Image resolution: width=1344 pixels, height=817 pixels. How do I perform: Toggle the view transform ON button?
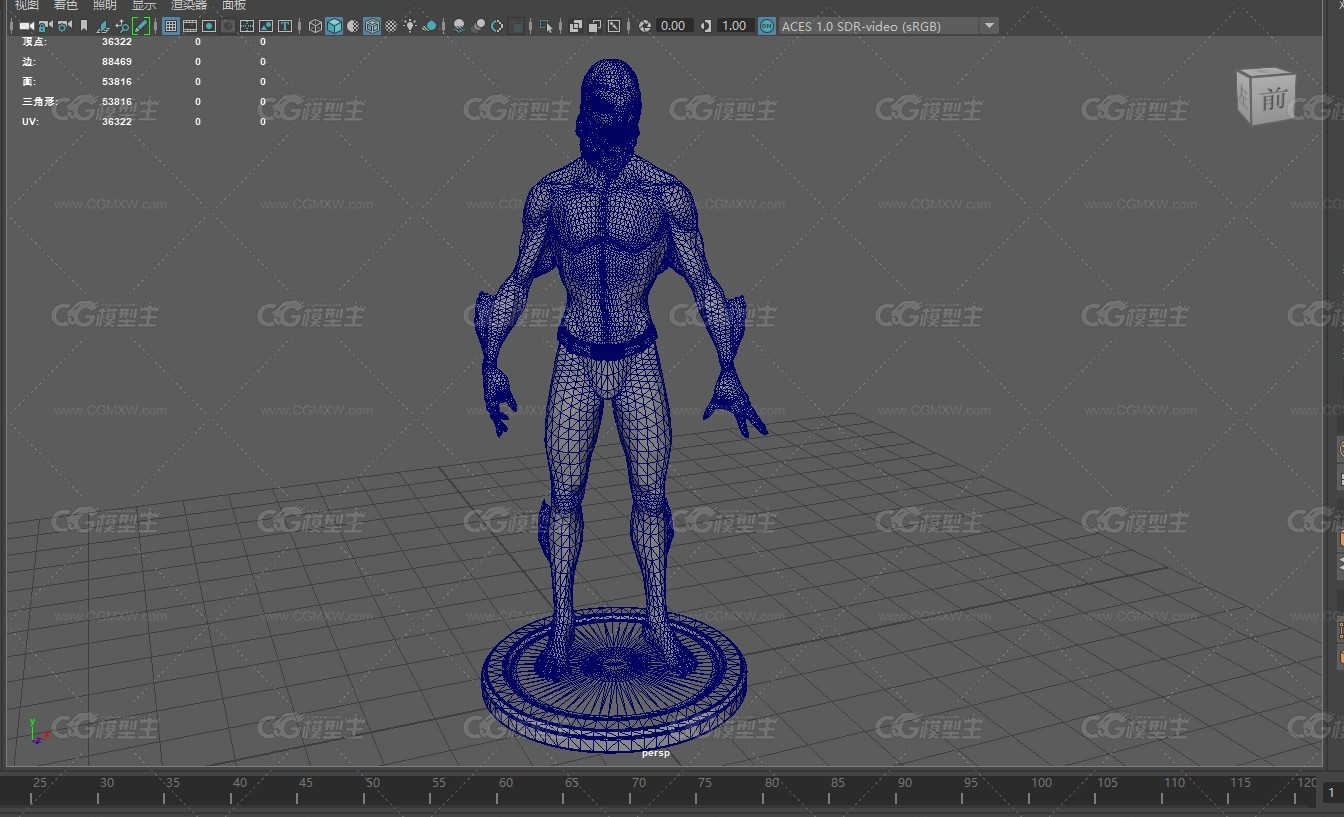point(766,26)
